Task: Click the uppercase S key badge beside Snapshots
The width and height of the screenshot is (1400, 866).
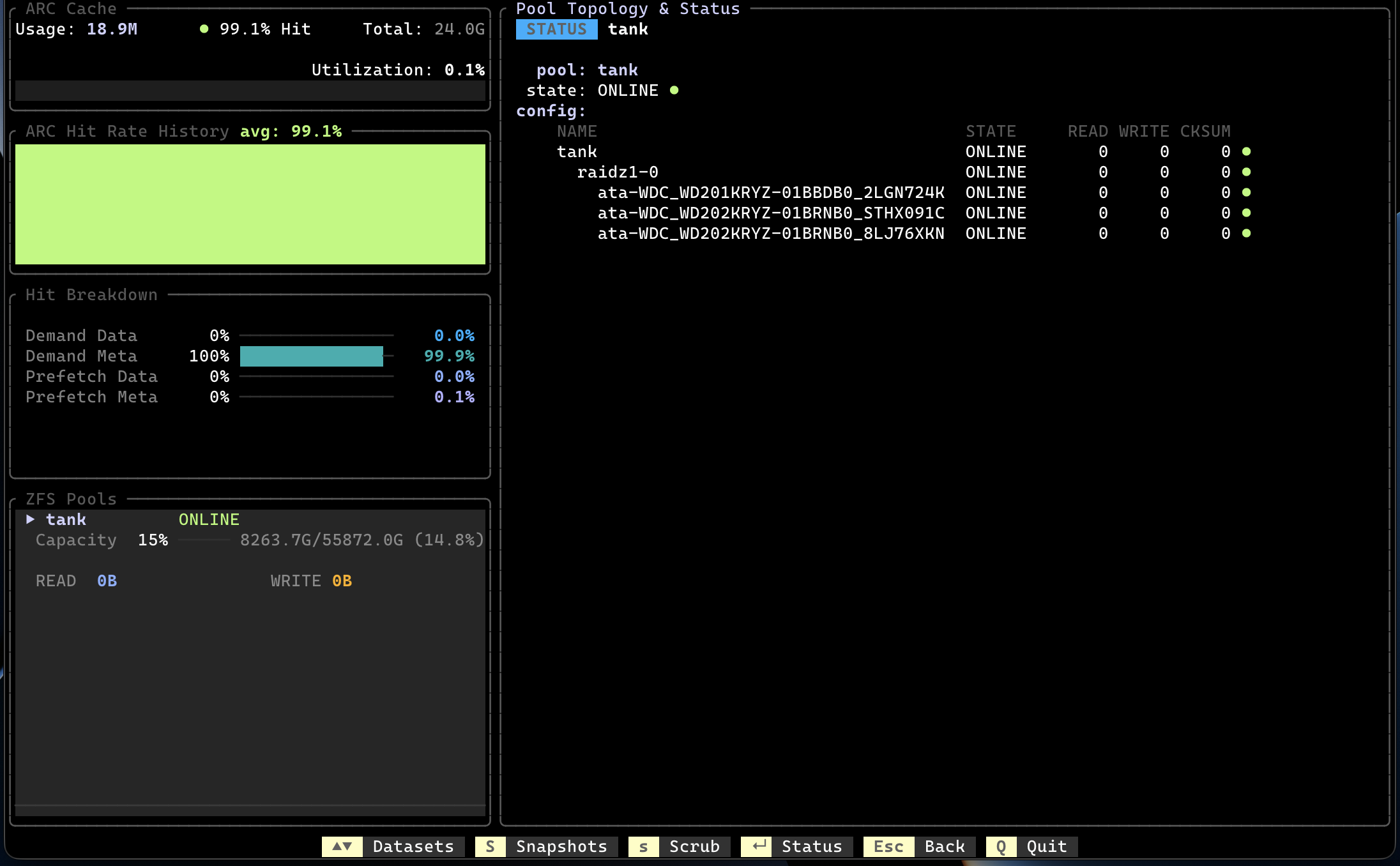Action: [x=490, y=846]
